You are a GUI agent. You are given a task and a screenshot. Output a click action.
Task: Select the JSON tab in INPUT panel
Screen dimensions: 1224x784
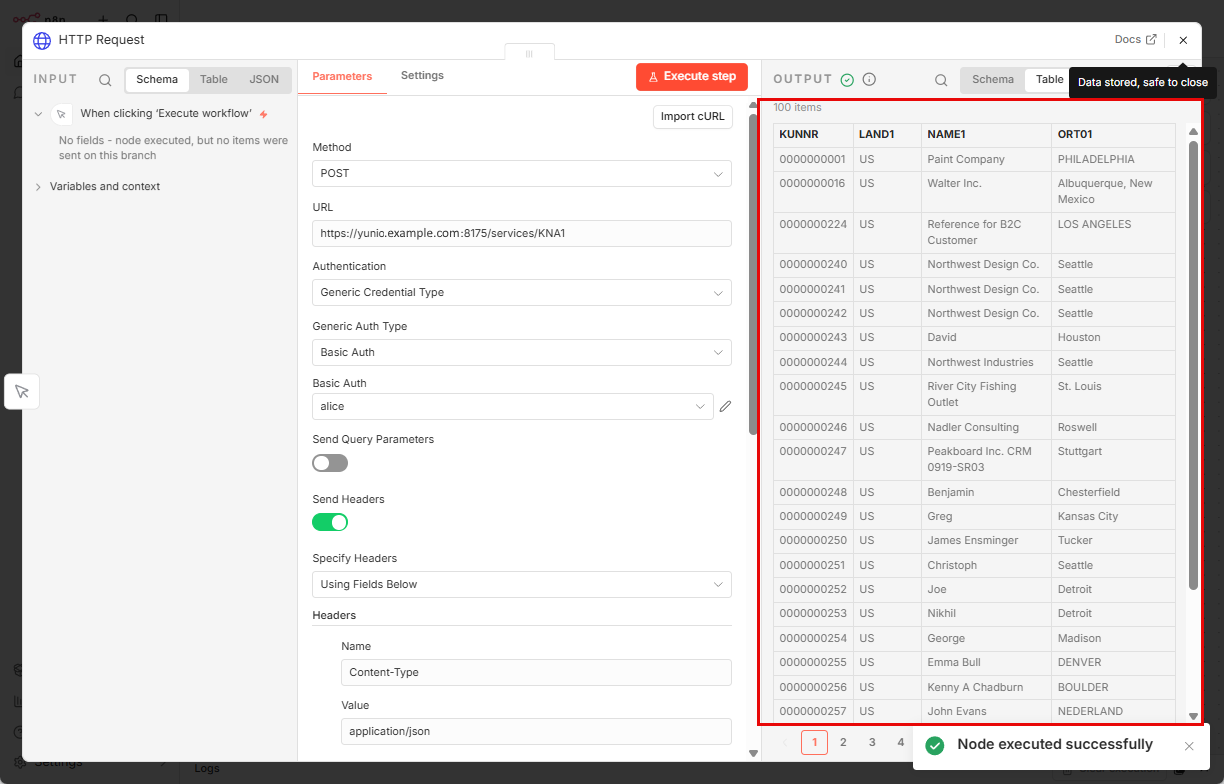[x=264, y=80]
